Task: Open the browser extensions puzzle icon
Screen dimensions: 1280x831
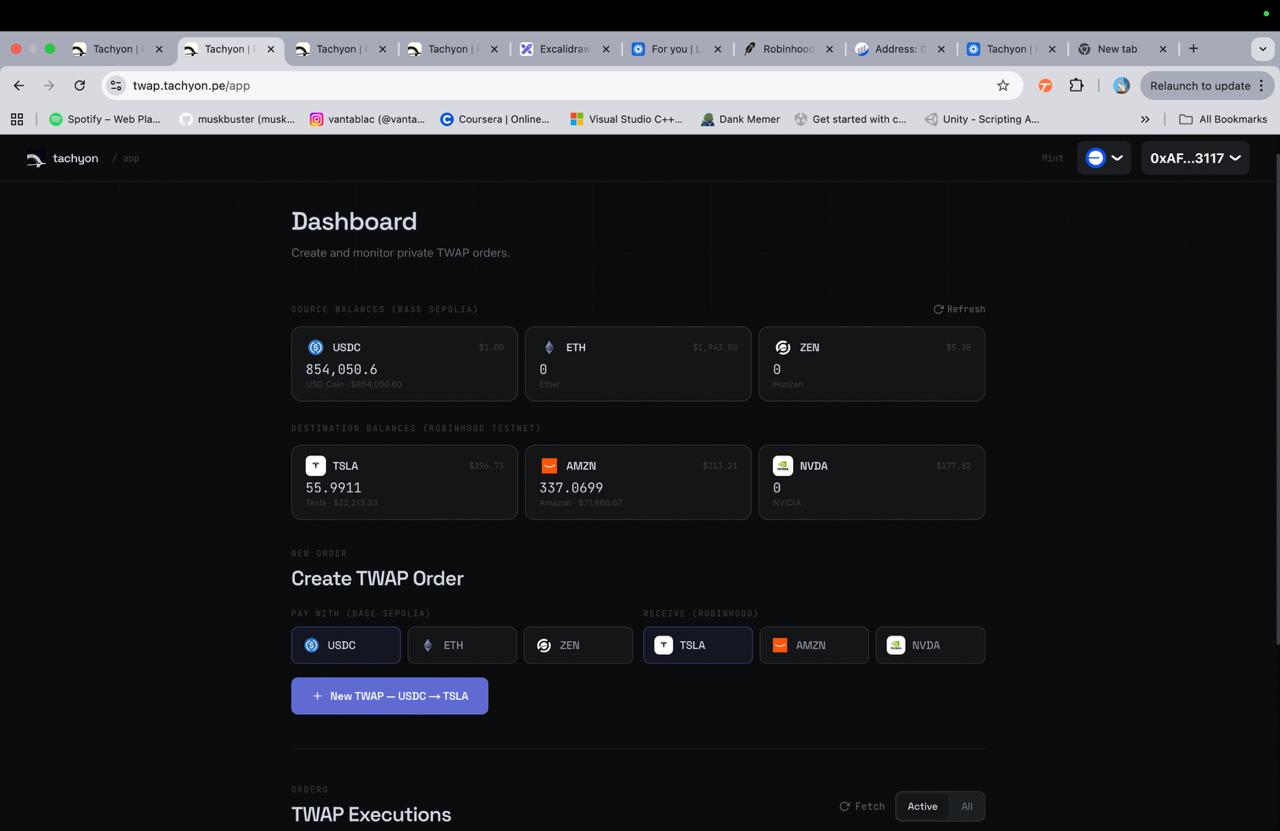Action: click(1076, 86)
